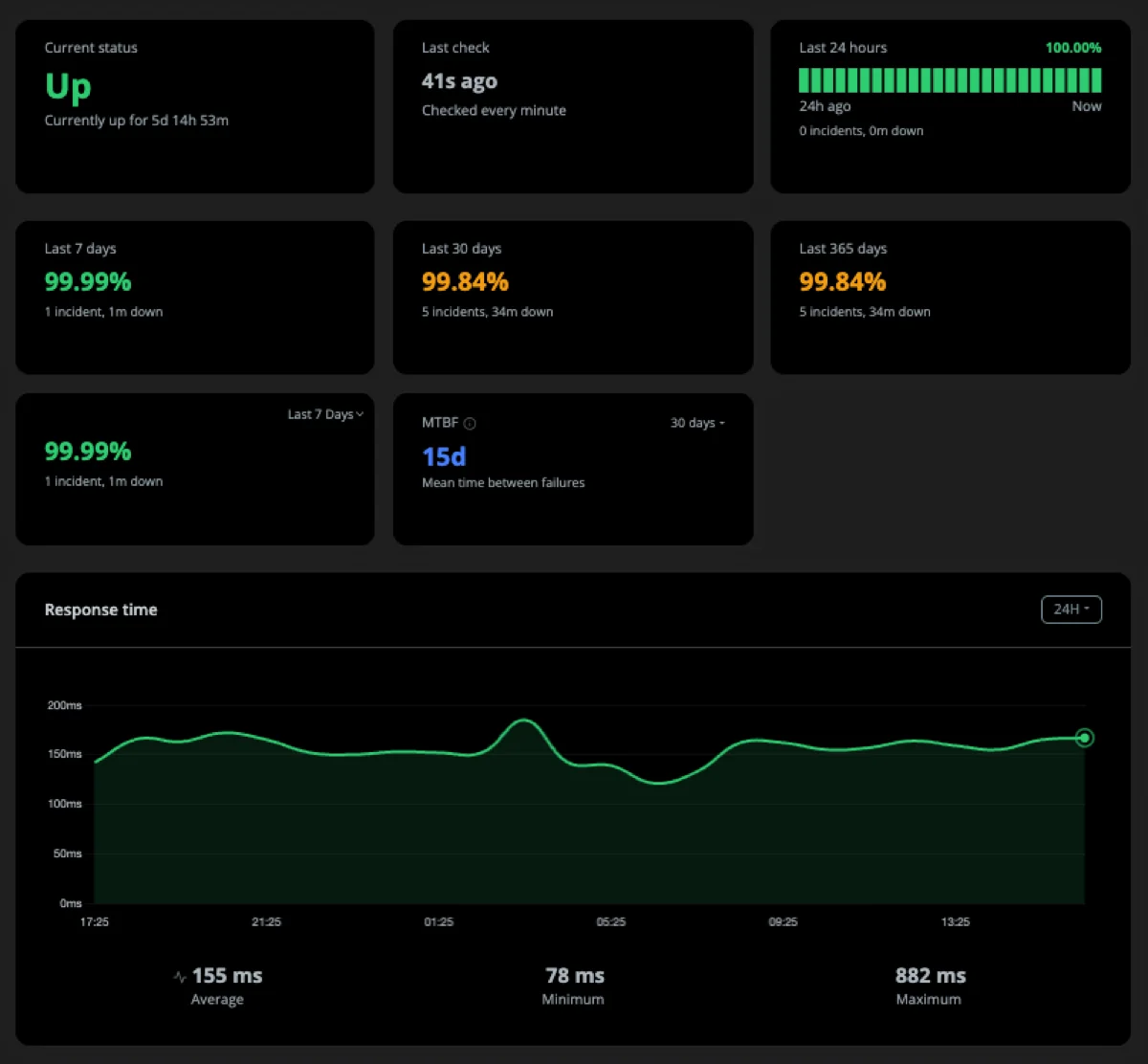
Task: Click the '41s ago' last check value
Action: pyautogui.click(x=459, y=81)
